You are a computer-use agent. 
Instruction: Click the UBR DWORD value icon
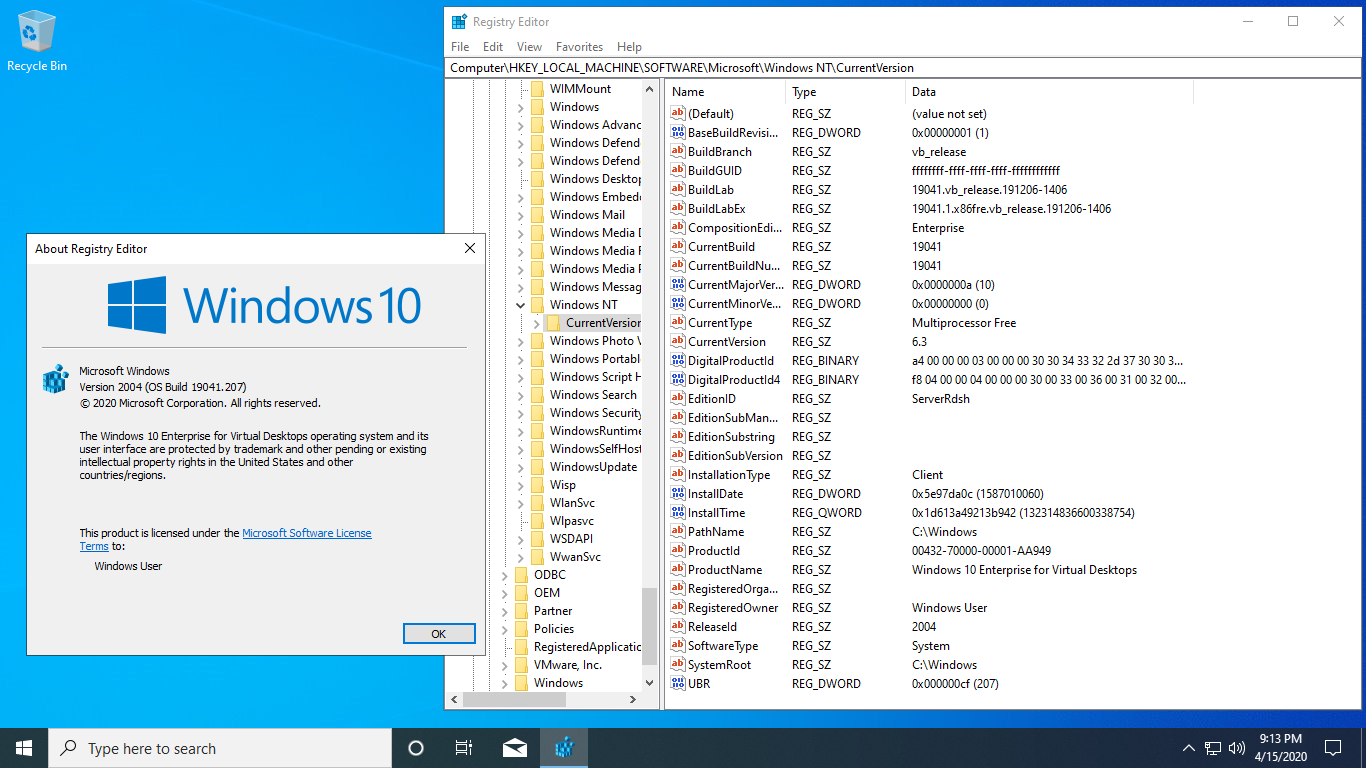[x=678, y=684]
